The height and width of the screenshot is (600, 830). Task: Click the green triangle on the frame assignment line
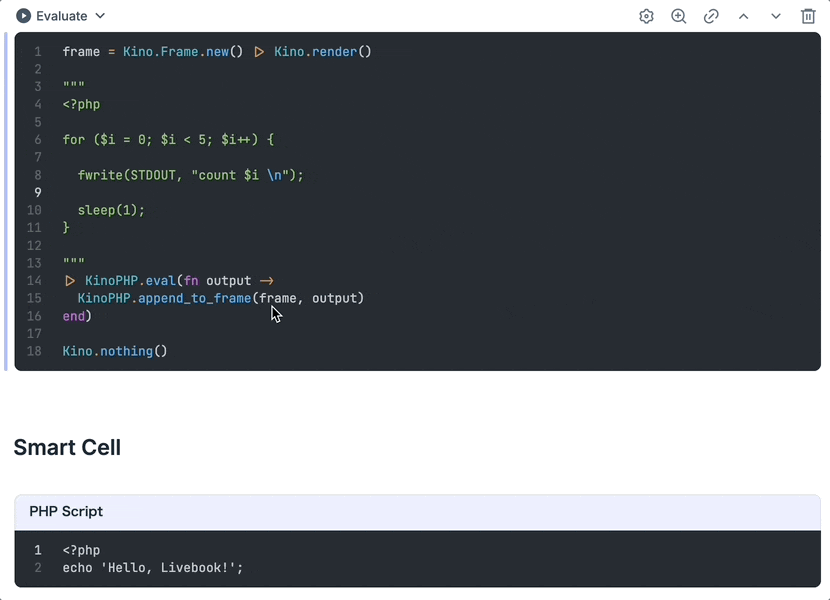[x=259, y=51]
